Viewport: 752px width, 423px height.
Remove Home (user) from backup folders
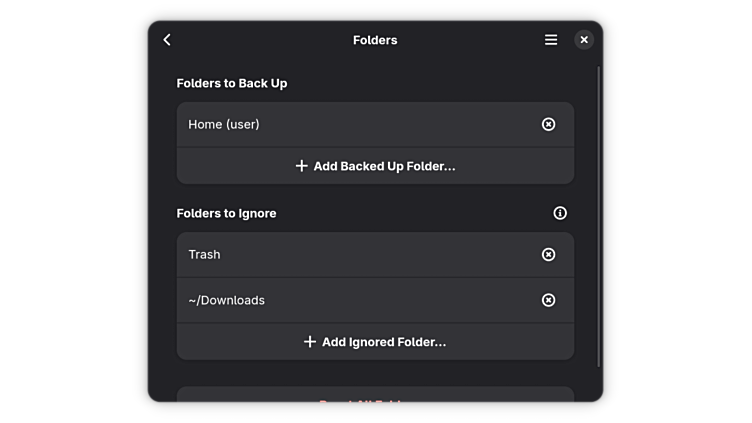pos(548,124)
